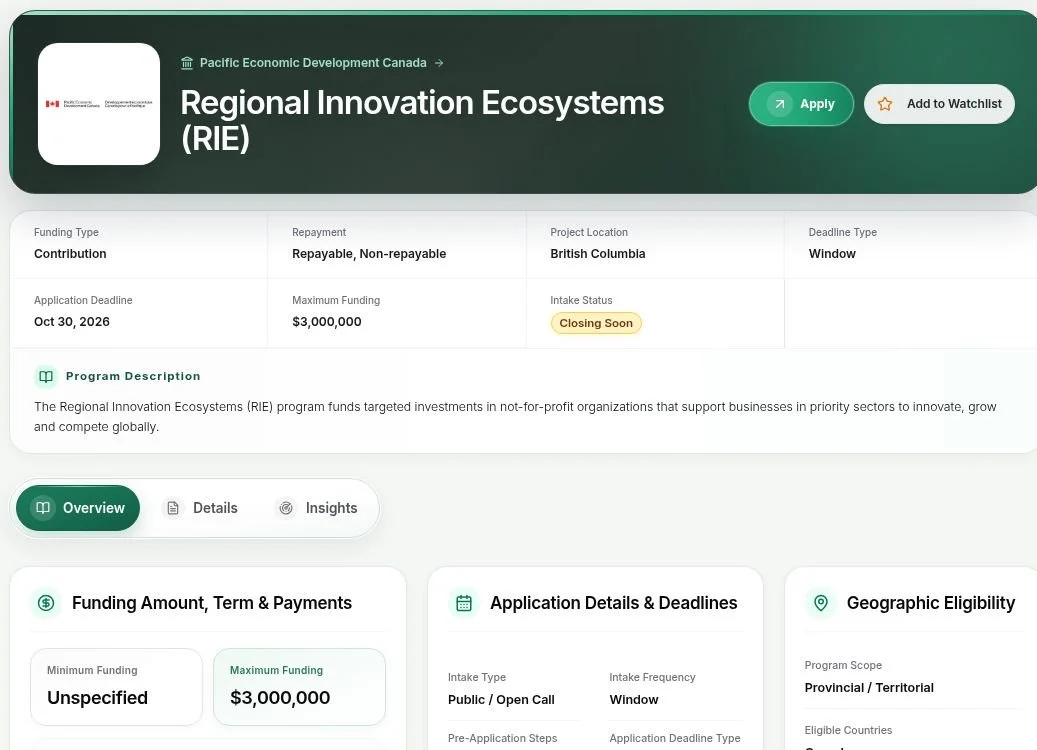Open the Insights tab

coord(317,508)
